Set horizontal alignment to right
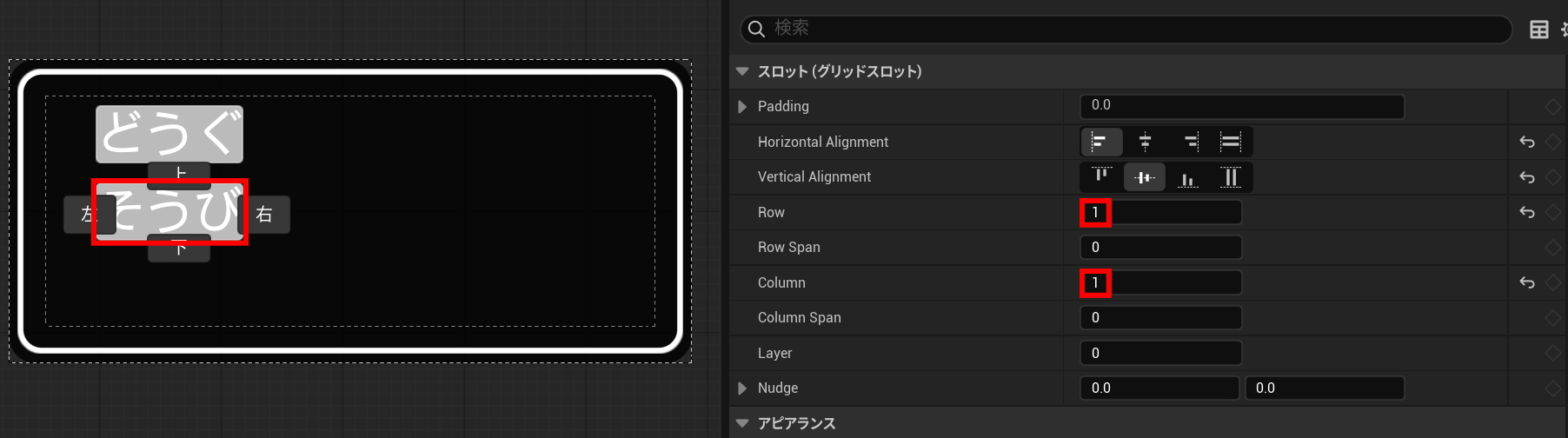This screenshot has width=1568, height=438. (1190, 142)
